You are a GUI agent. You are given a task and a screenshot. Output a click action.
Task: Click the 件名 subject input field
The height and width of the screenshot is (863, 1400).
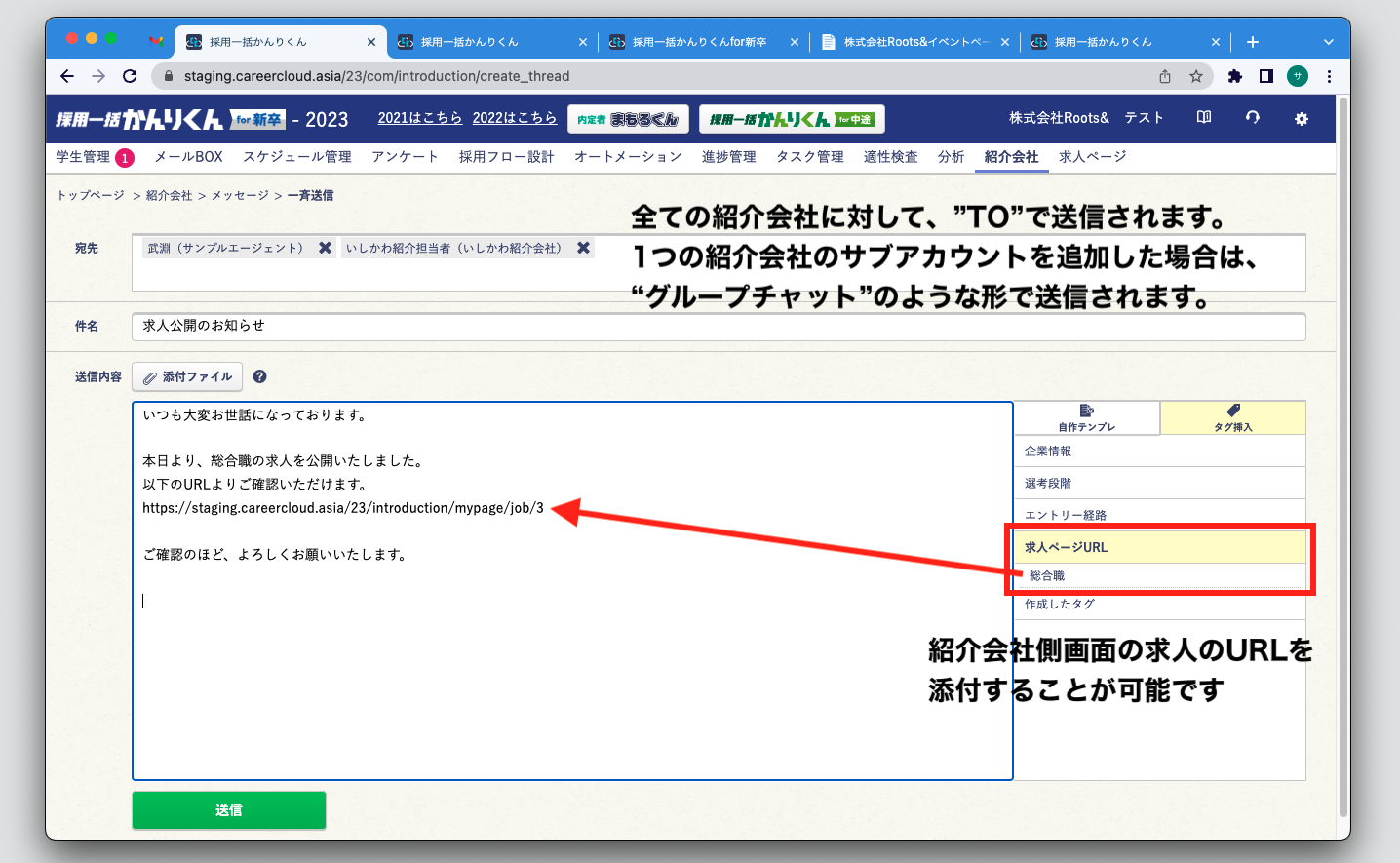pos(718,327)
